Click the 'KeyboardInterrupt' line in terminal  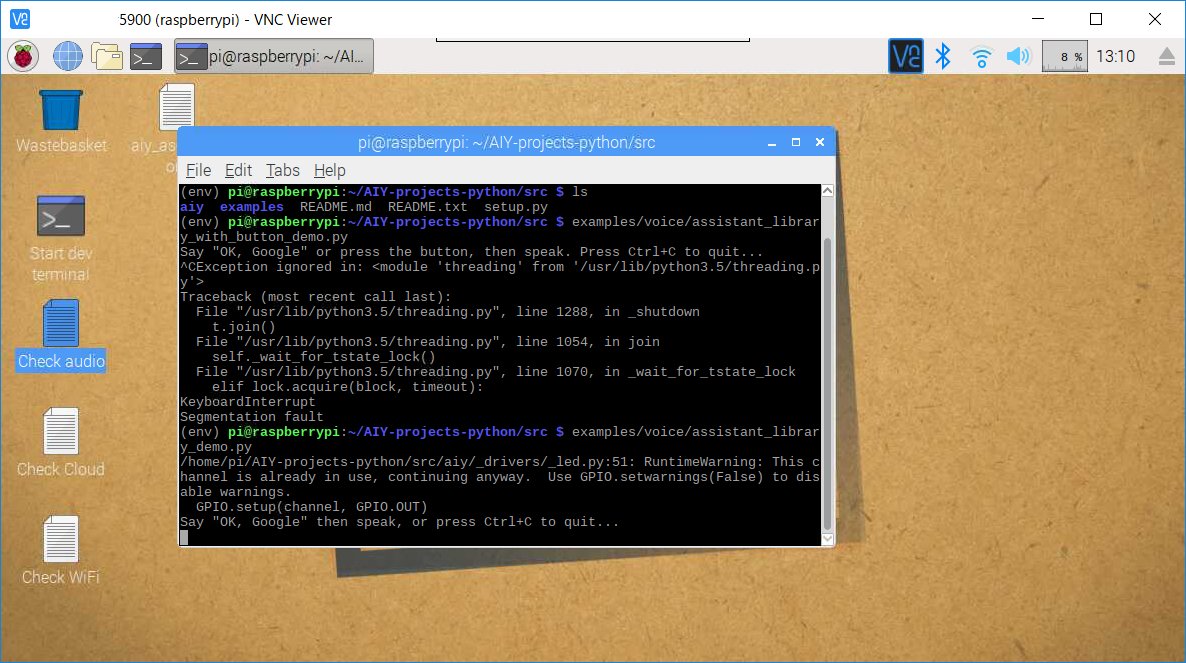[x=247, y=401]
